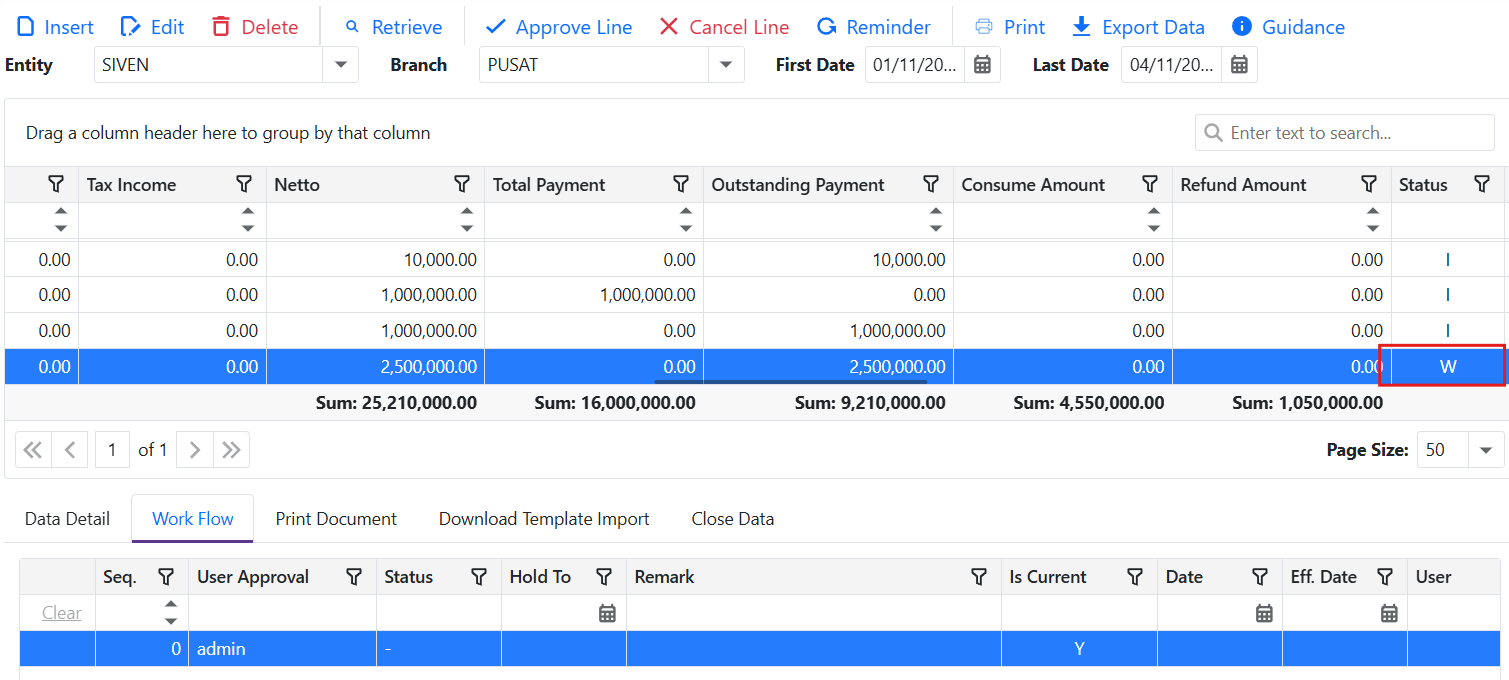Click the Total Payment 1,000,000.00 cell
Image resolution: width=1509 pixels, height=680 pixels.
coord(594,295)
